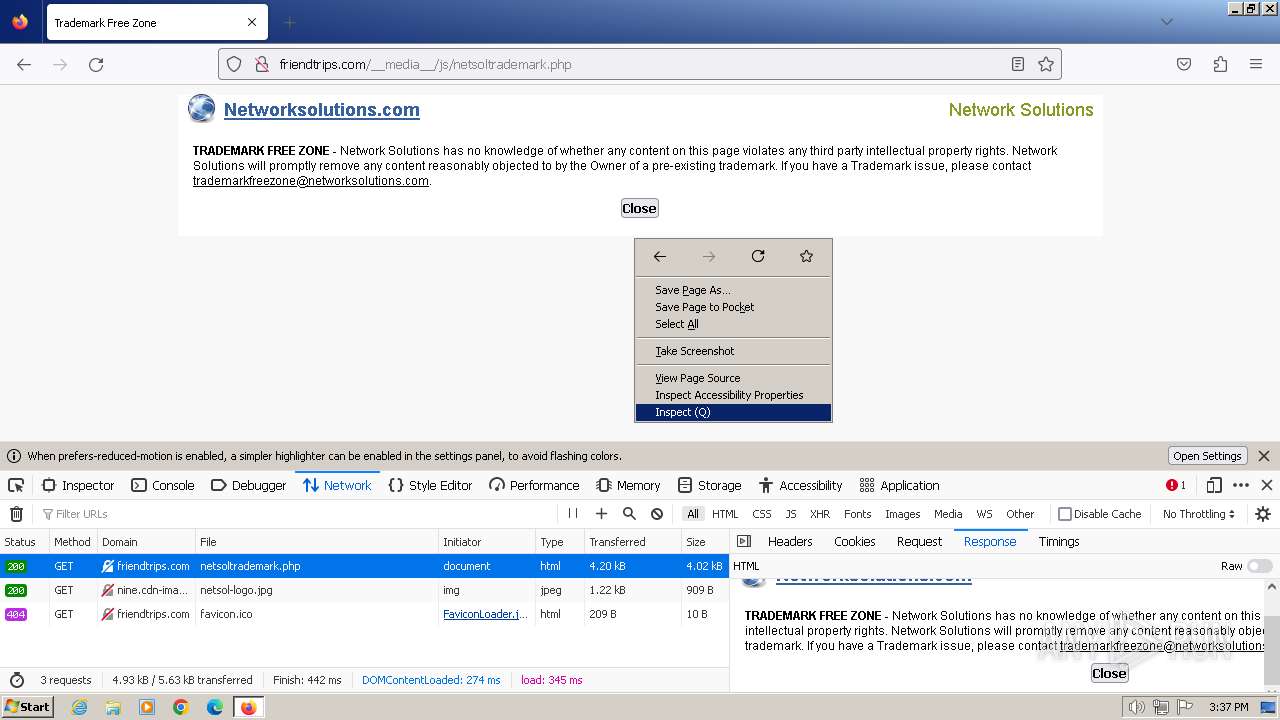Open the Headers tab of the request
This screenshot has width=1280, height=720.
click(790, 541)
